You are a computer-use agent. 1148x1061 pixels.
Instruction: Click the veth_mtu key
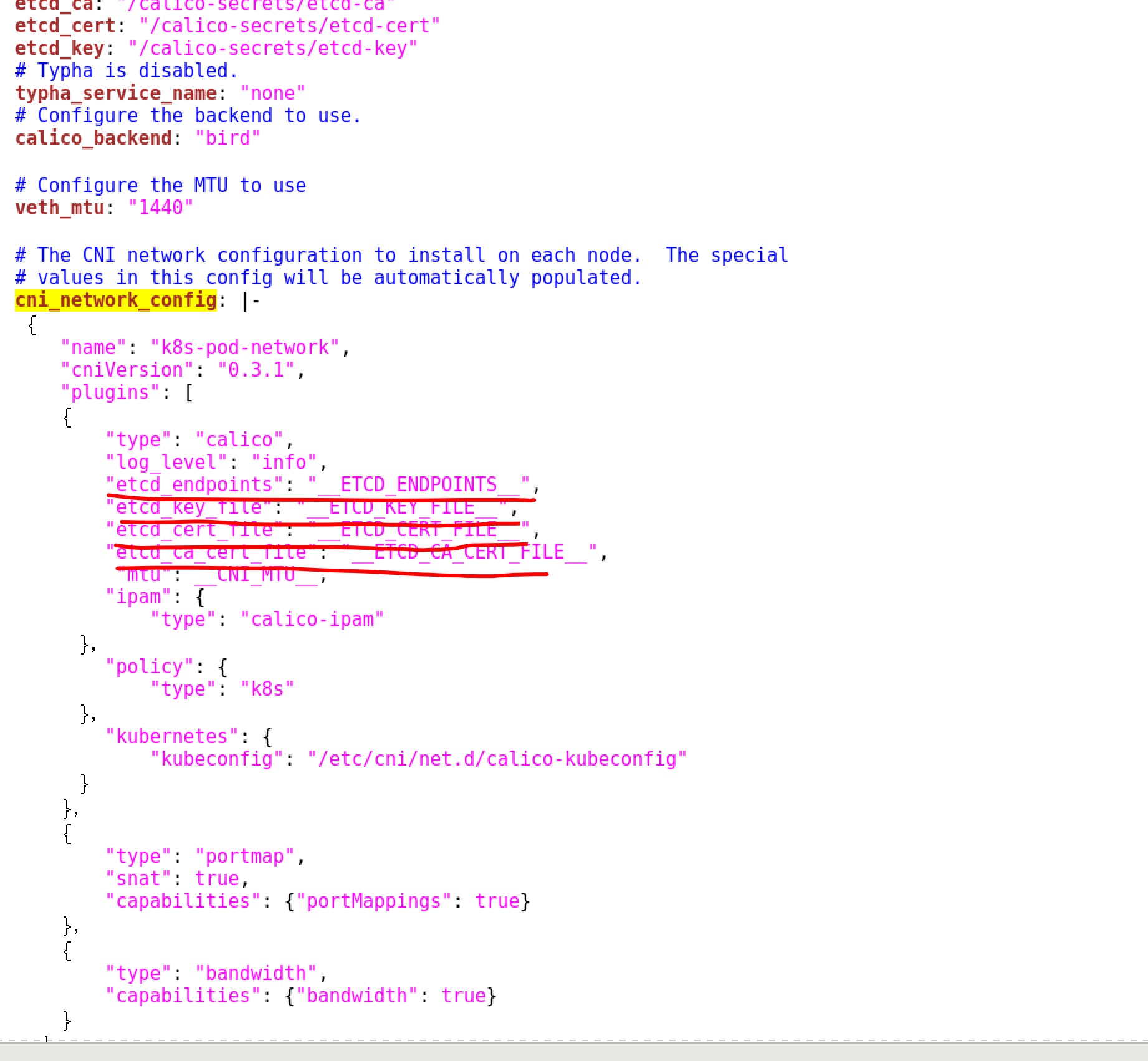tap(60, 208)
